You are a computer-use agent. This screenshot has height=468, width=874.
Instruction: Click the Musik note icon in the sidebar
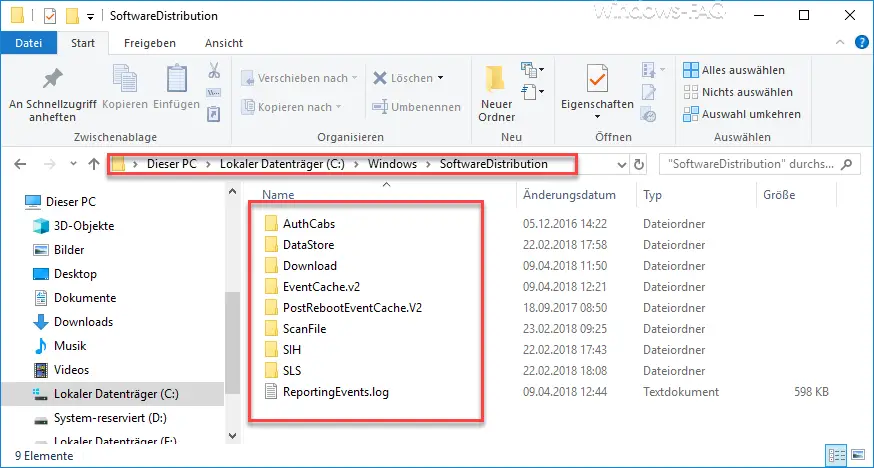coord(41,345)
